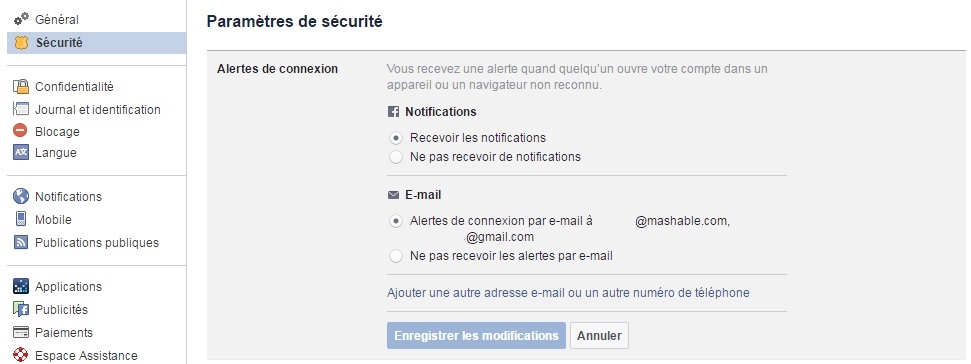The height and width of the screenshot is (364, 971).
Task: Click the Espace Assistance lifebuoy icon
Action: point(21,355)
